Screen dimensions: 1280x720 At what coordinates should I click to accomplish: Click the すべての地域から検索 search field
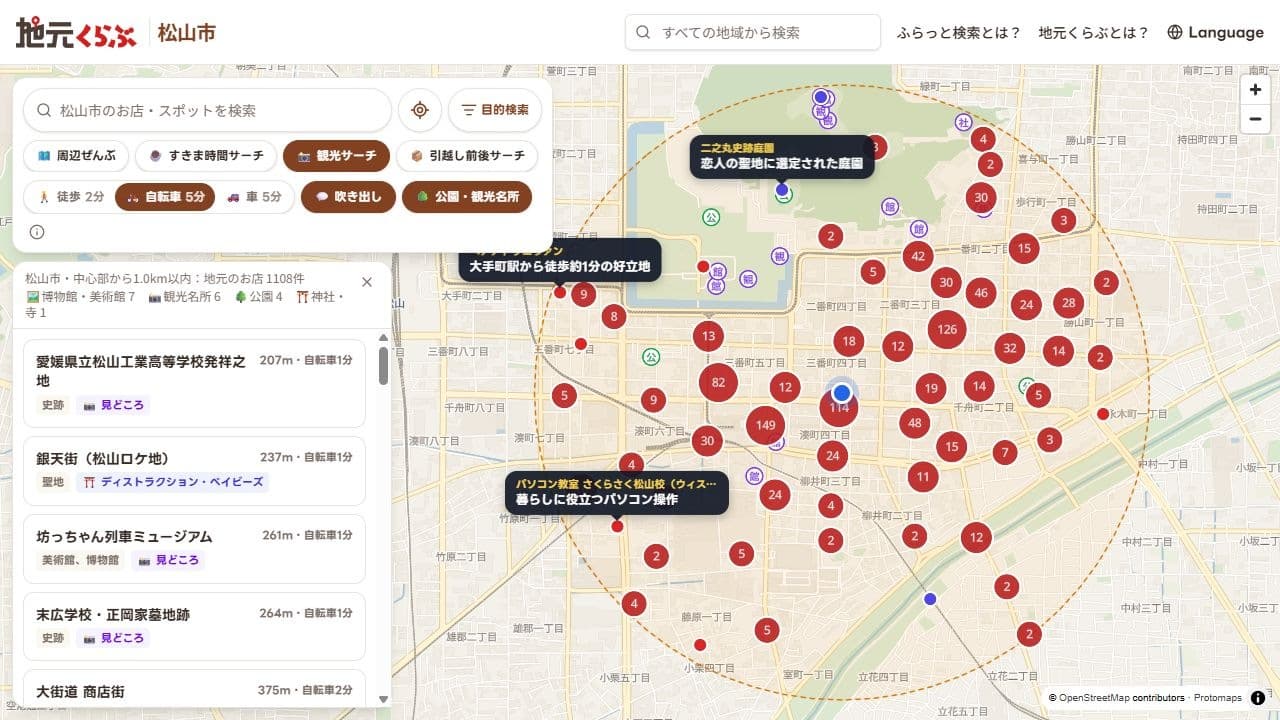point(753,32)
